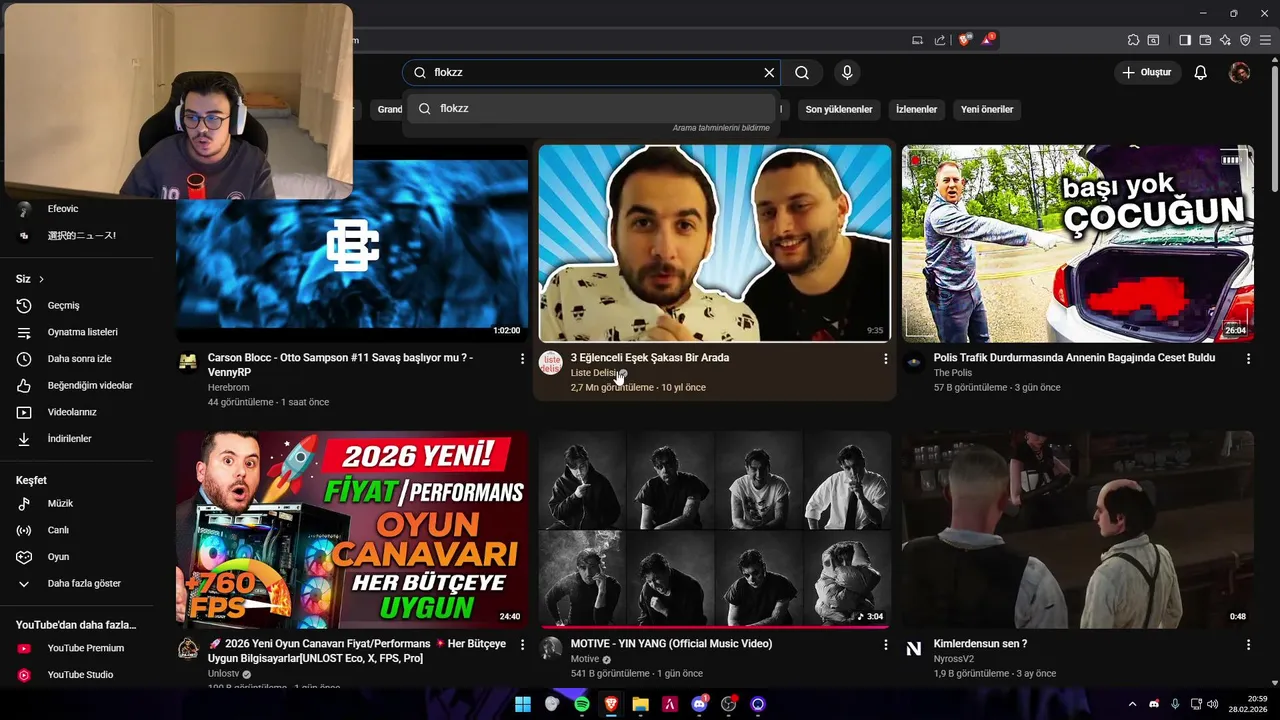Screen dimensions: 1280x720
Task: Click the magnifier search button beside the search box
Action: click(x=802, y=72)
